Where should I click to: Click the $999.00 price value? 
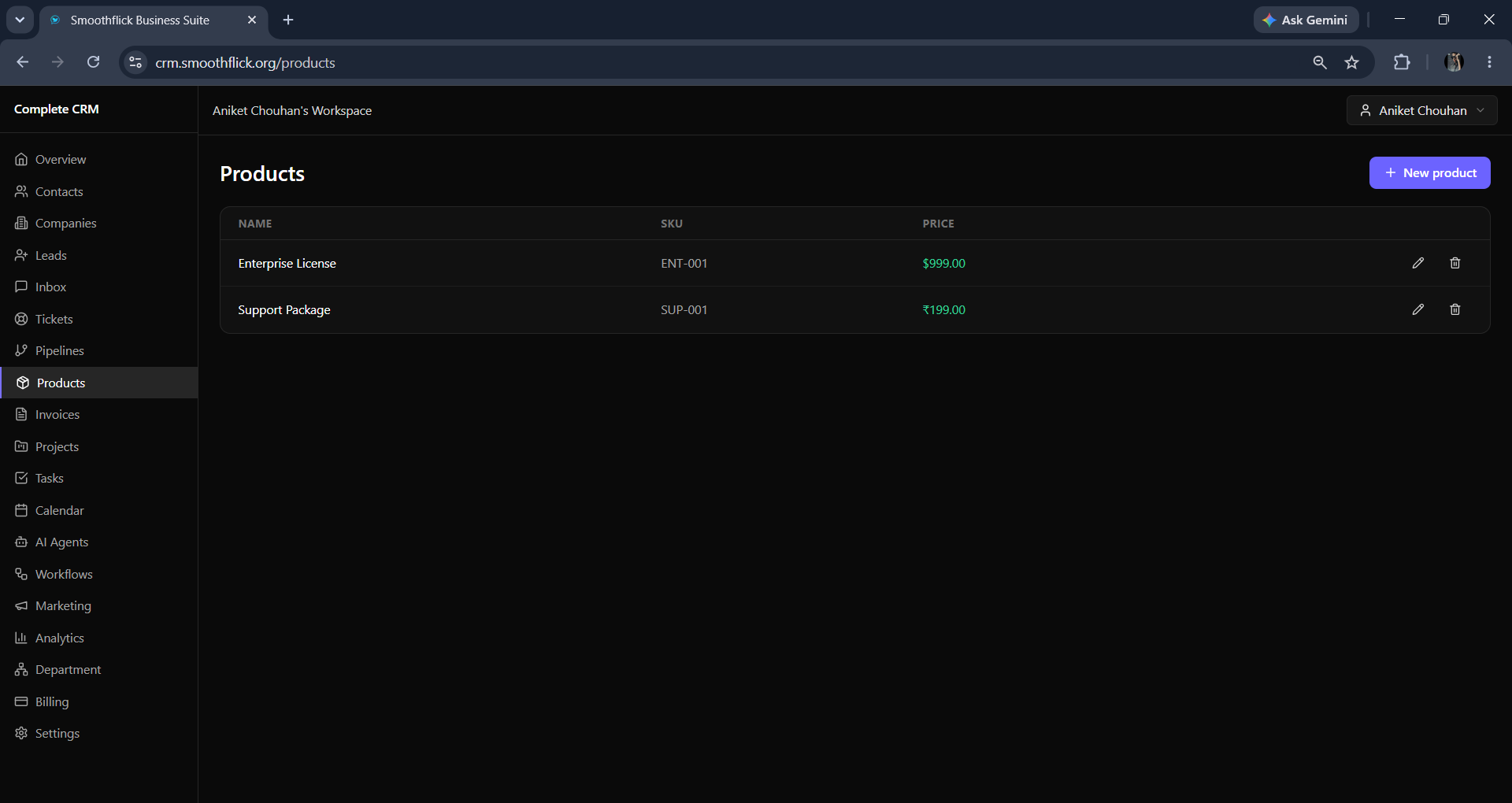pos(944,263)
